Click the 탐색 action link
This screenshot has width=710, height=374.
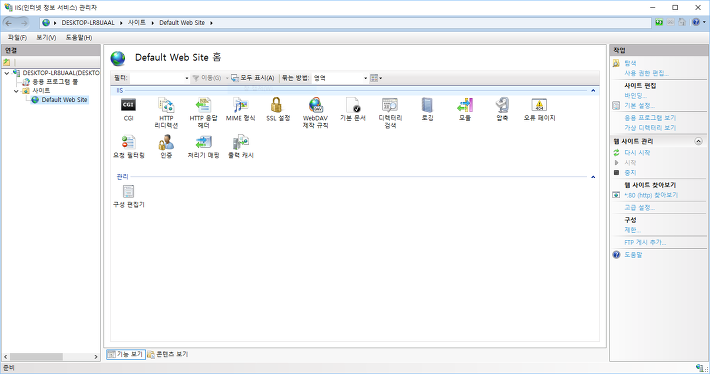point(630,63)
